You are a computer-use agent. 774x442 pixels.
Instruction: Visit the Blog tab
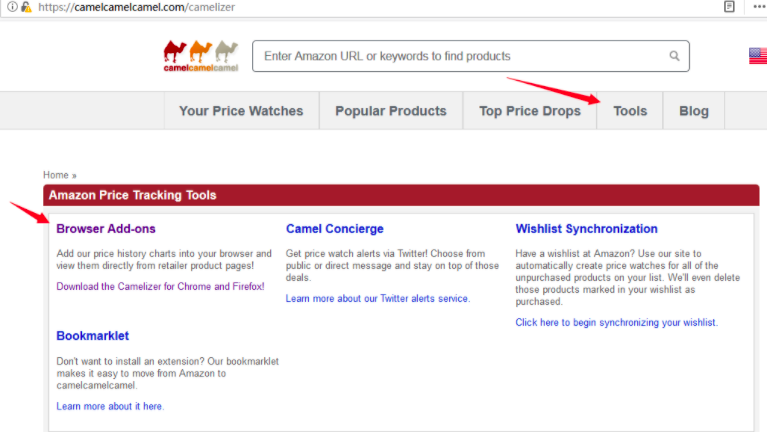[694, 111]
